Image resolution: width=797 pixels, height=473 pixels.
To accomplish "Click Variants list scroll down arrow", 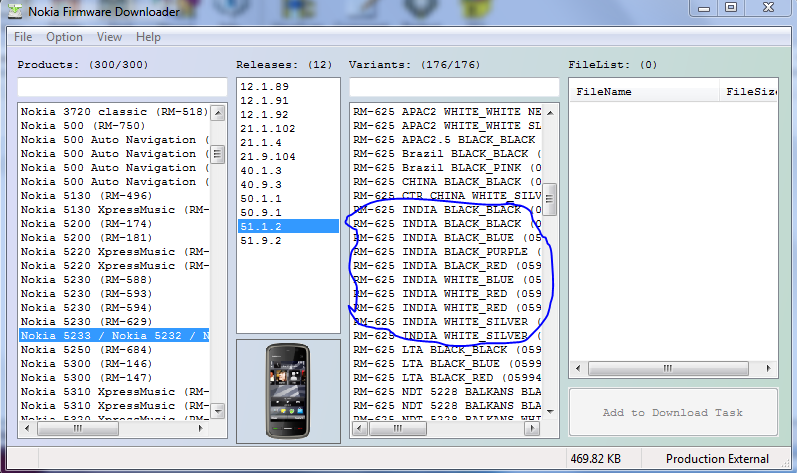I will (x=550, y=411).
